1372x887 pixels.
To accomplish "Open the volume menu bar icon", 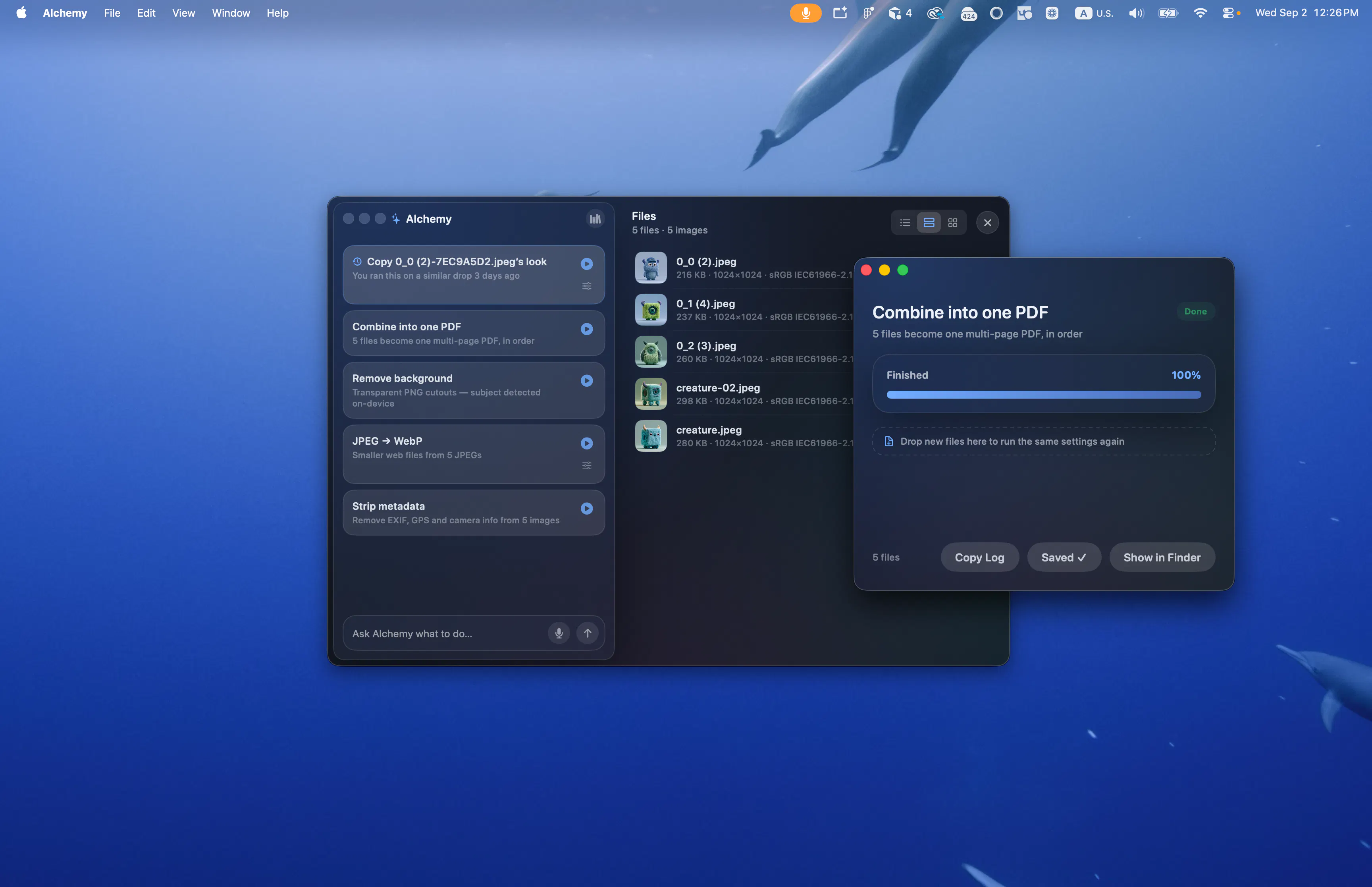I will 1136,13.
